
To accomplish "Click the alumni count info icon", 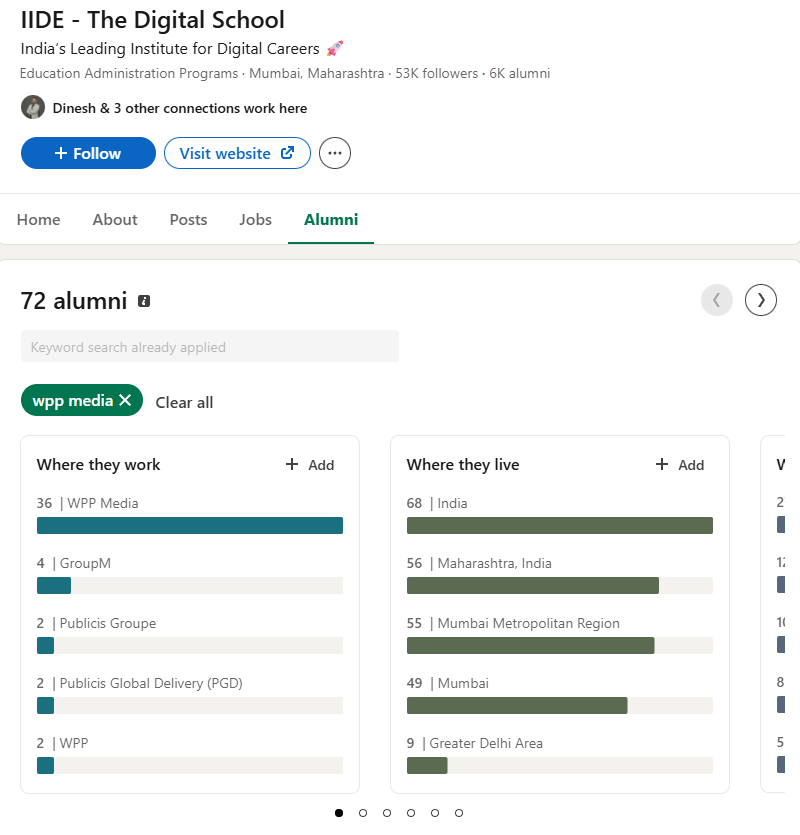I will click(144, 301).
